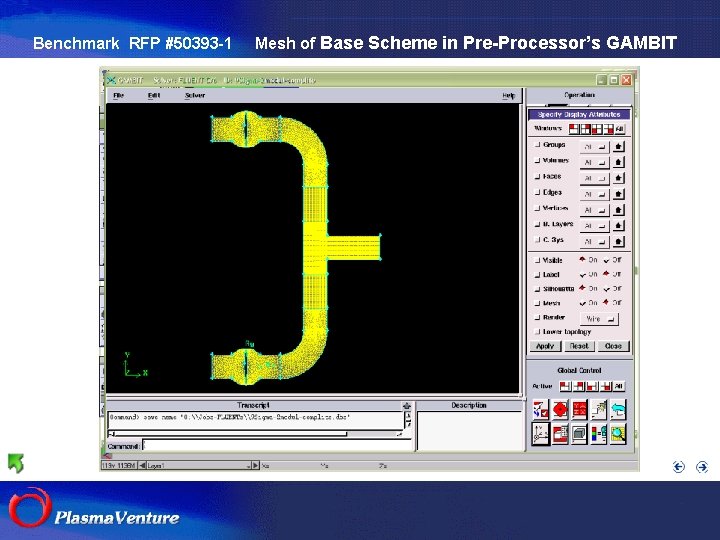Screen dimensions: 720x540
Task: Click the Reset button
Action: pos(579,346)
